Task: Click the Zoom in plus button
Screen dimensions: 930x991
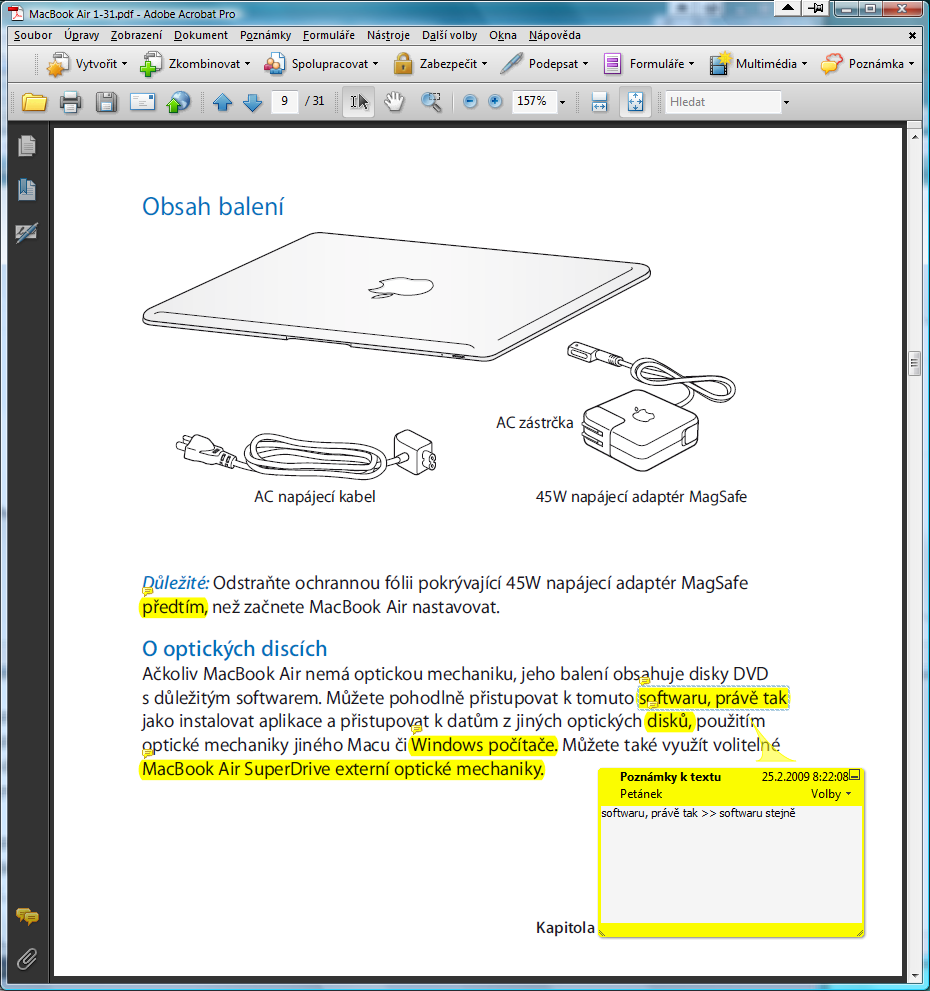Action: point(495,101)
